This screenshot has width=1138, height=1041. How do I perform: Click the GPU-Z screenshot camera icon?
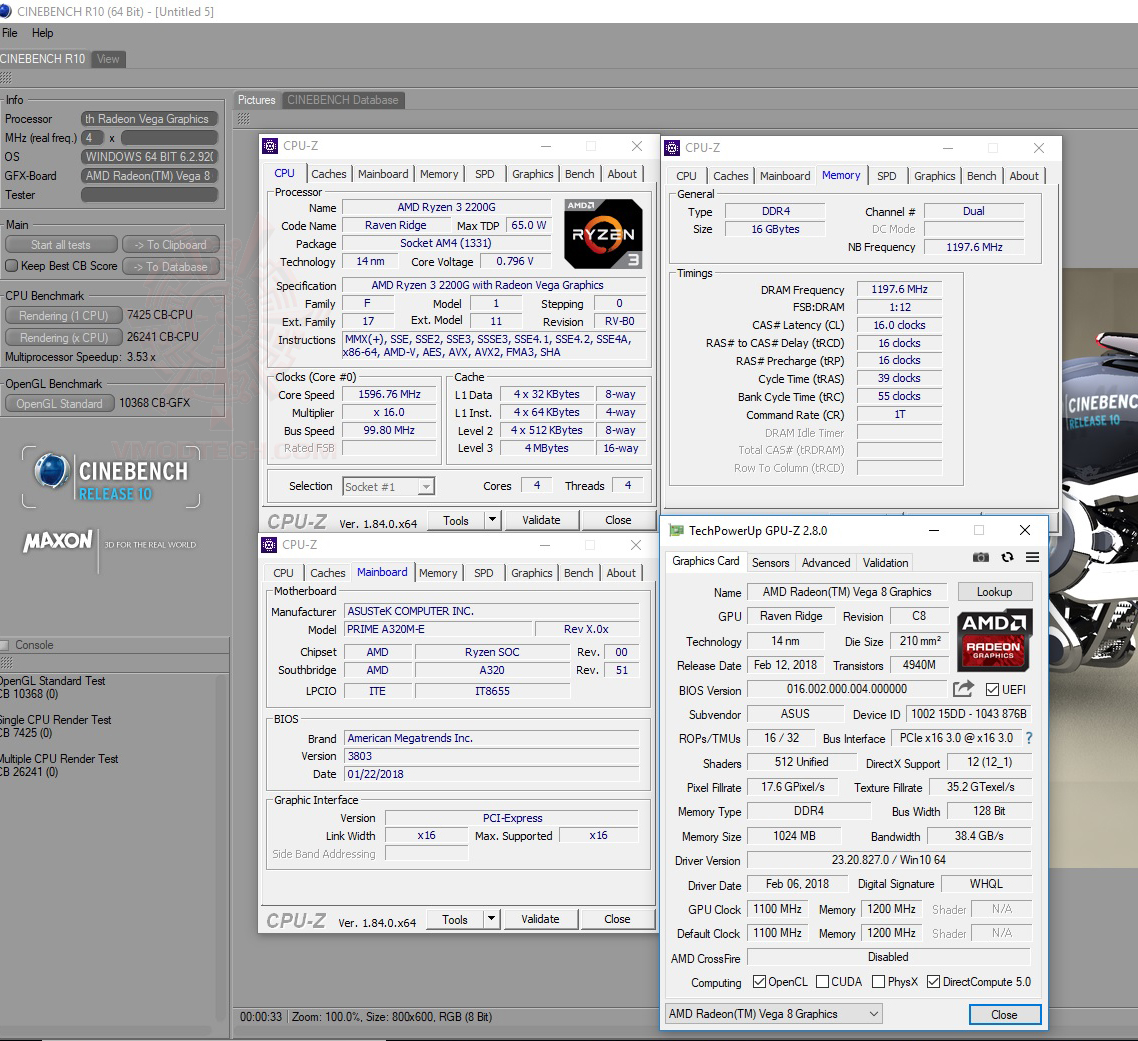pyautogui.click(x=981, y=558)
